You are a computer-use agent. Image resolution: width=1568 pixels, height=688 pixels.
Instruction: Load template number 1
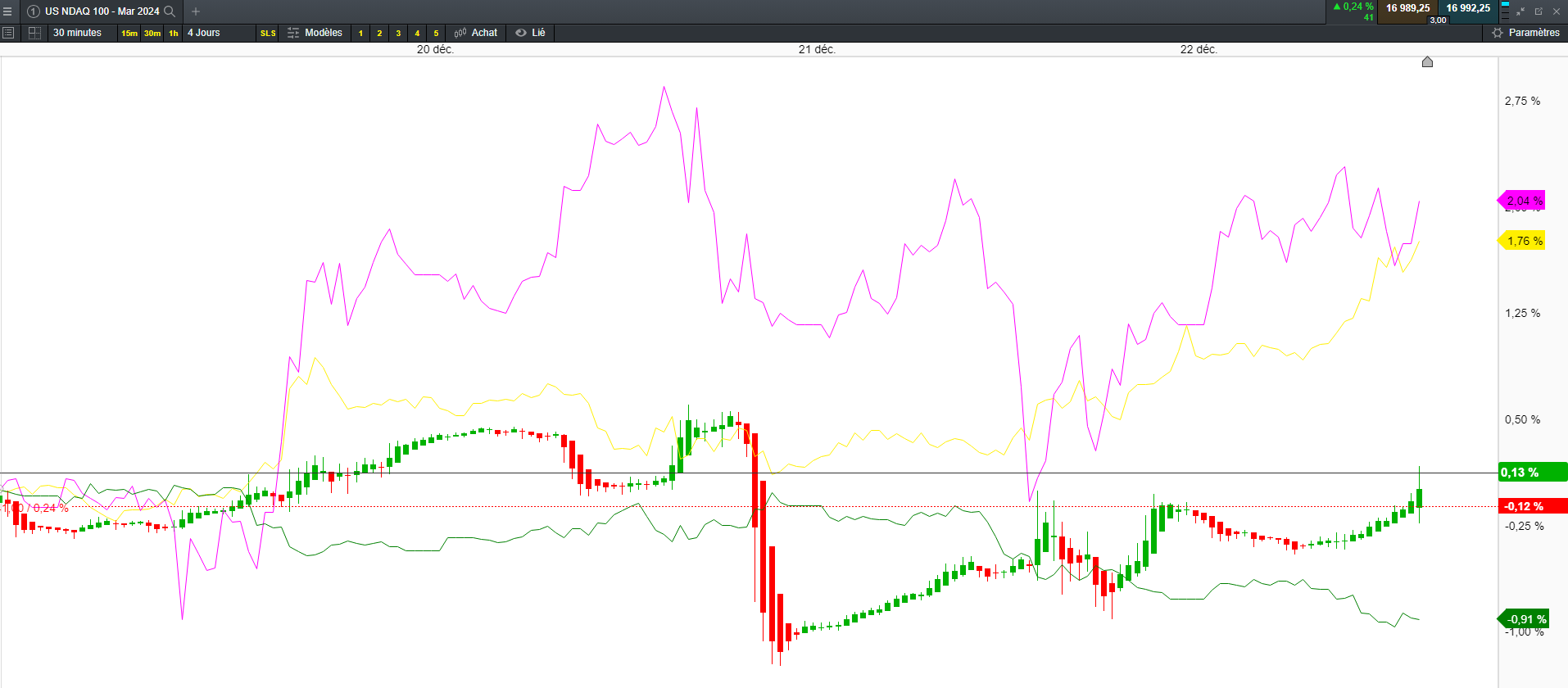[x=360, y=34]
